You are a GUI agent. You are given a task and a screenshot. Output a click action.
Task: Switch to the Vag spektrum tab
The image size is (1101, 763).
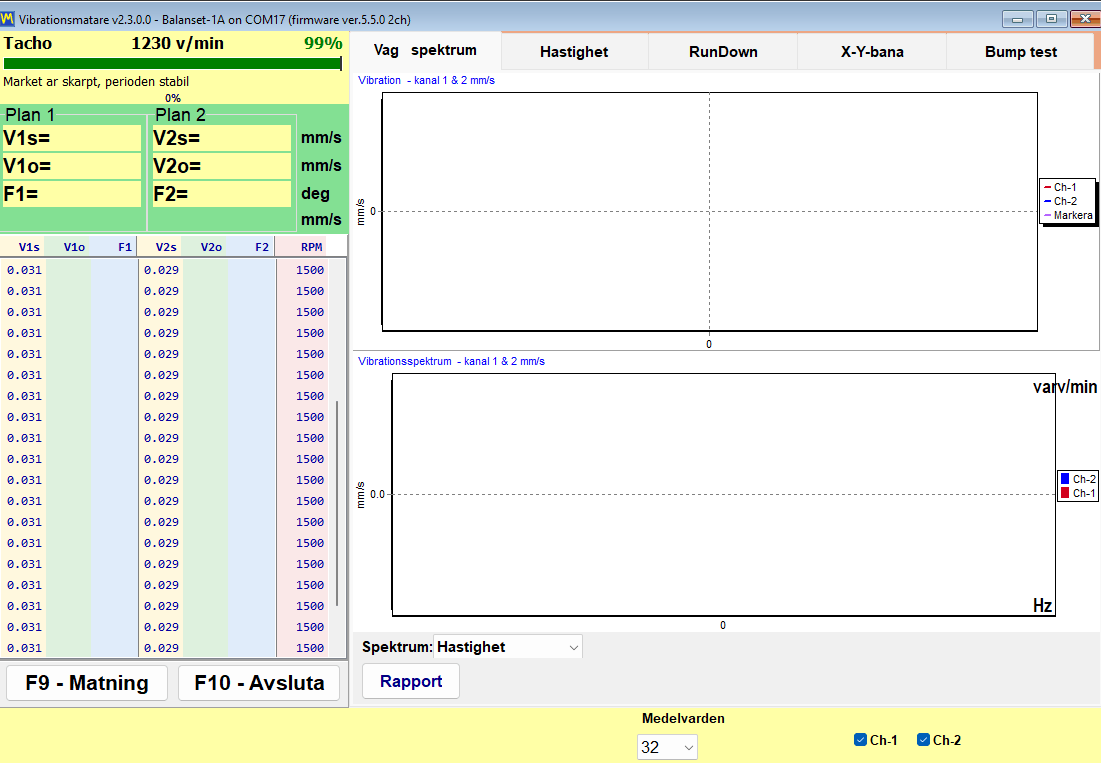pos(426,51)
